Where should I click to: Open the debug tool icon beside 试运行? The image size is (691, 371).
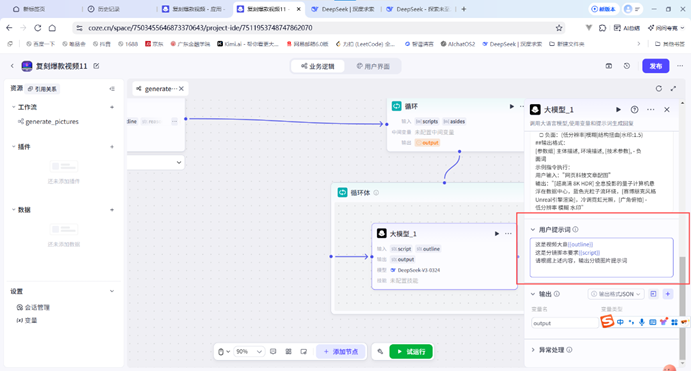(380, 352)
